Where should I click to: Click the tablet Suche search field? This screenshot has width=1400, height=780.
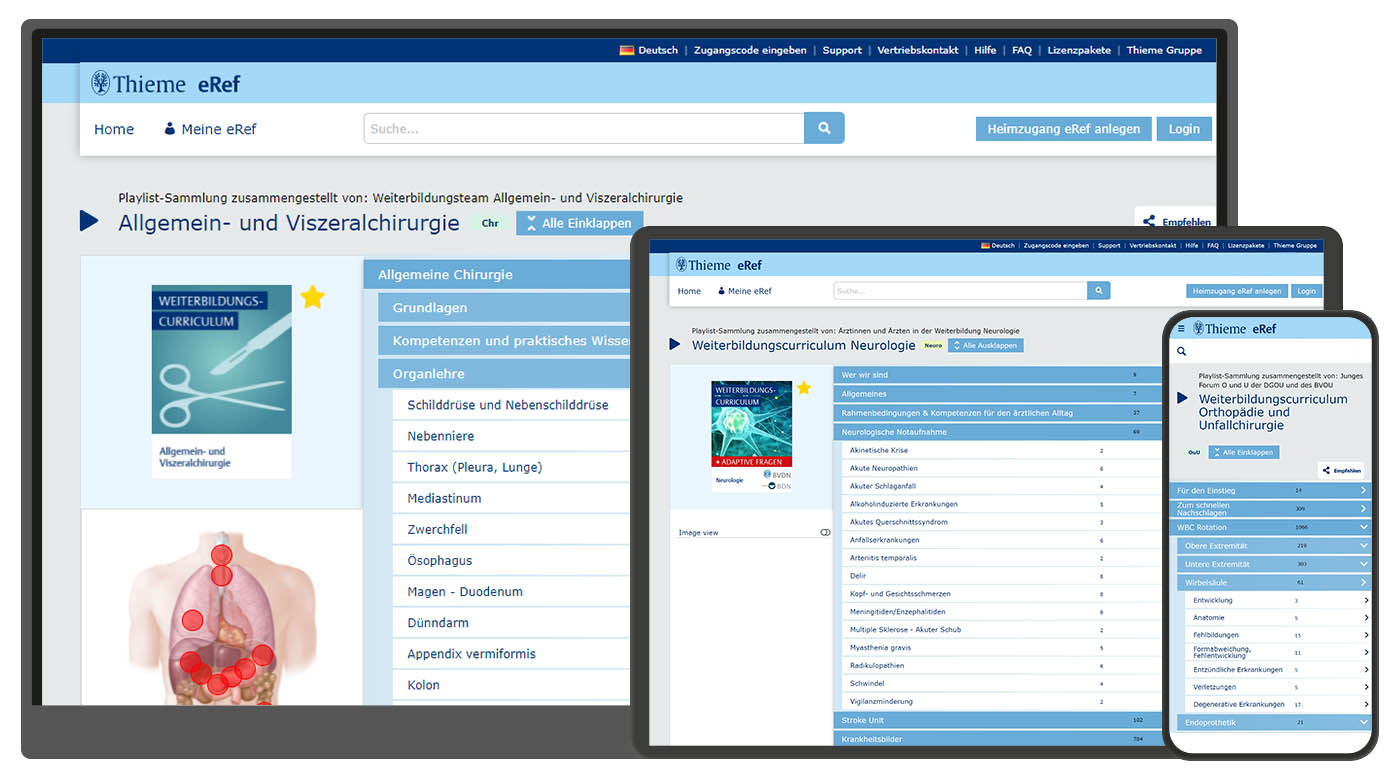pyautogui.click(x=960, y=291)
